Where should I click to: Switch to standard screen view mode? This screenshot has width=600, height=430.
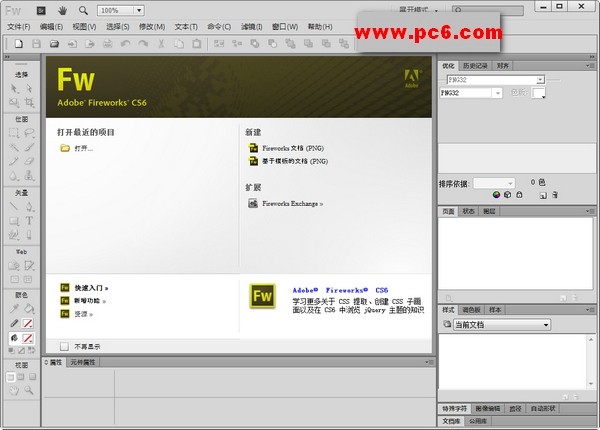tap(10, 377)
